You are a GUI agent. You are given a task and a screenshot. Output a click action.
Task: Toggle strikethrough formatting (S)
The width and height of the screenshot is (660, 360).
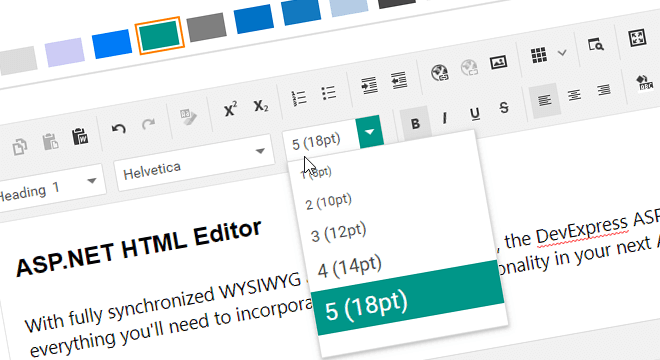point(504,108)
